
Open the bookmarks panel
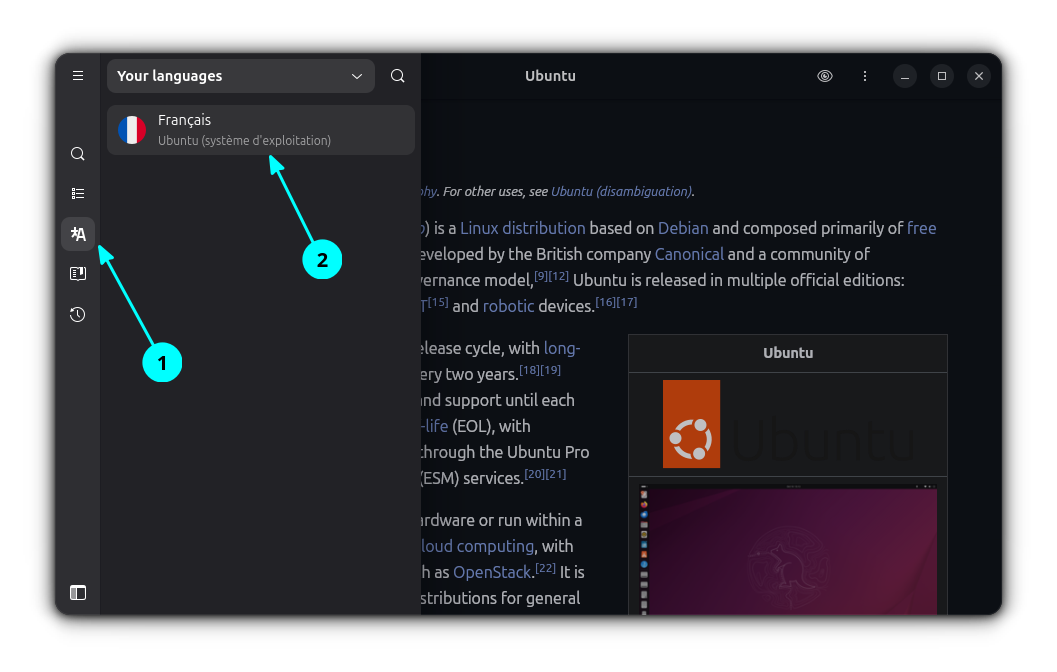click(78, 274)
